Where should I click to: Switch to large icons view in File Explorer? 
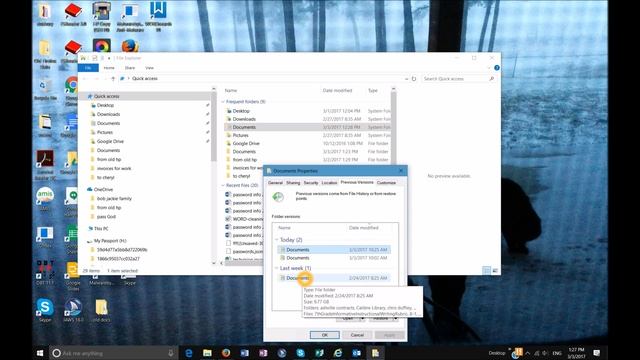tap(495, 270)
